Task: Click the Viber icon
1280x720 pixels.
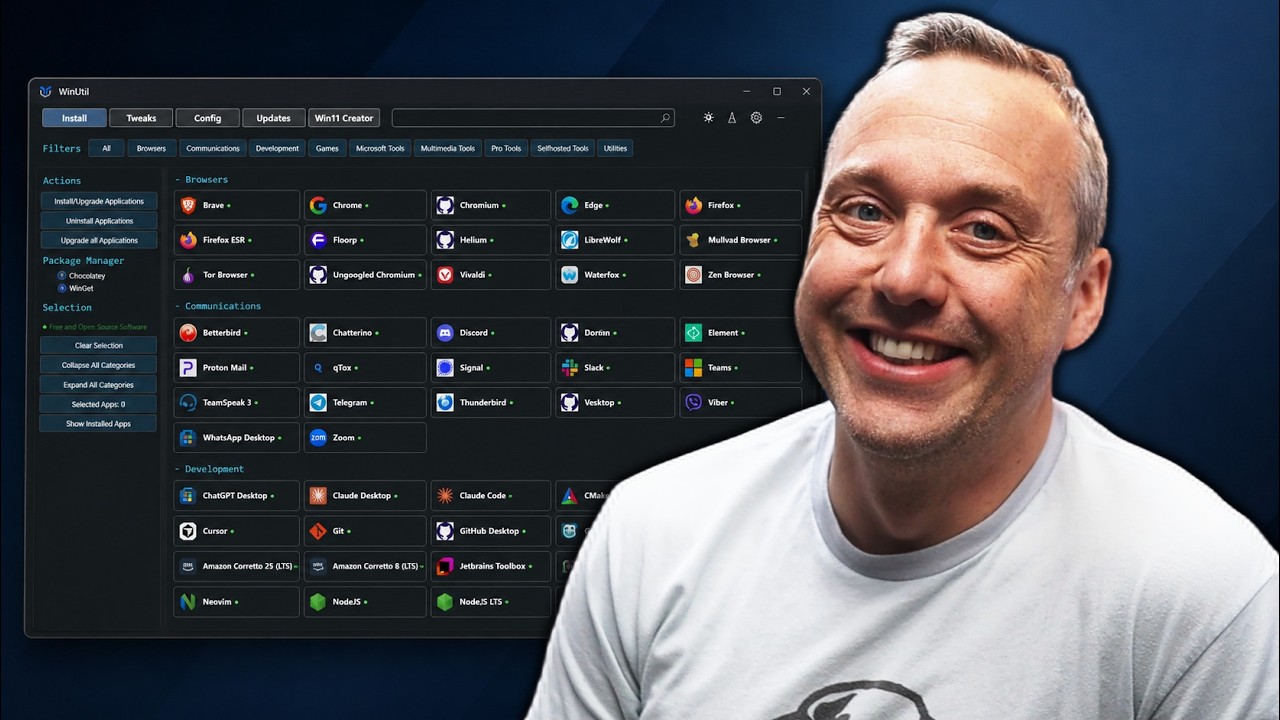Action: click(x=693, y=403)
